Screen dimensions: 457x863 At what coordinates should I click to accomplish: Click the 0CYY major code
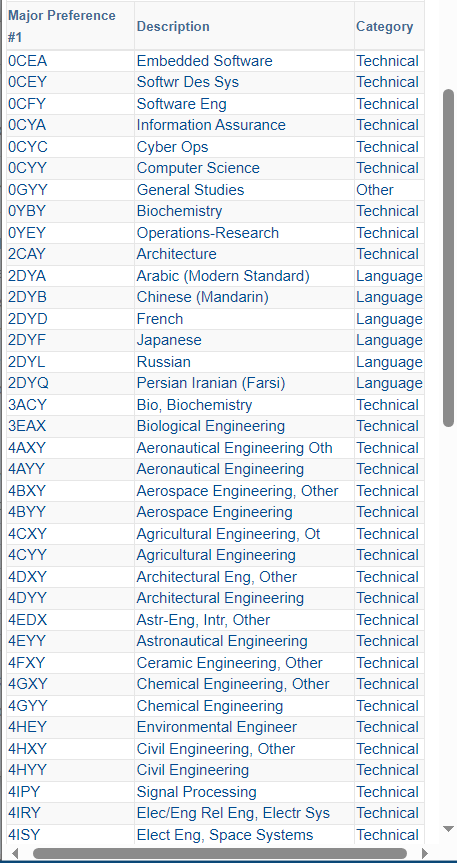26,168
